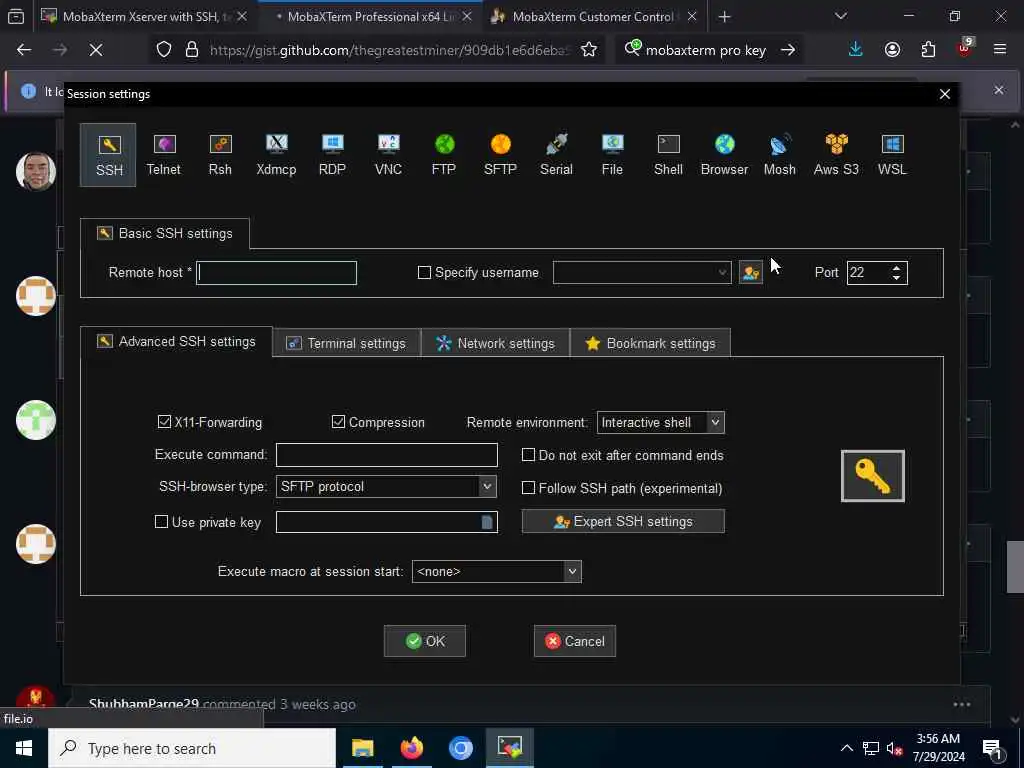Viewport: 1024px width, 768px height.
Task: Select the Shell session type
Action: (668, 155)
